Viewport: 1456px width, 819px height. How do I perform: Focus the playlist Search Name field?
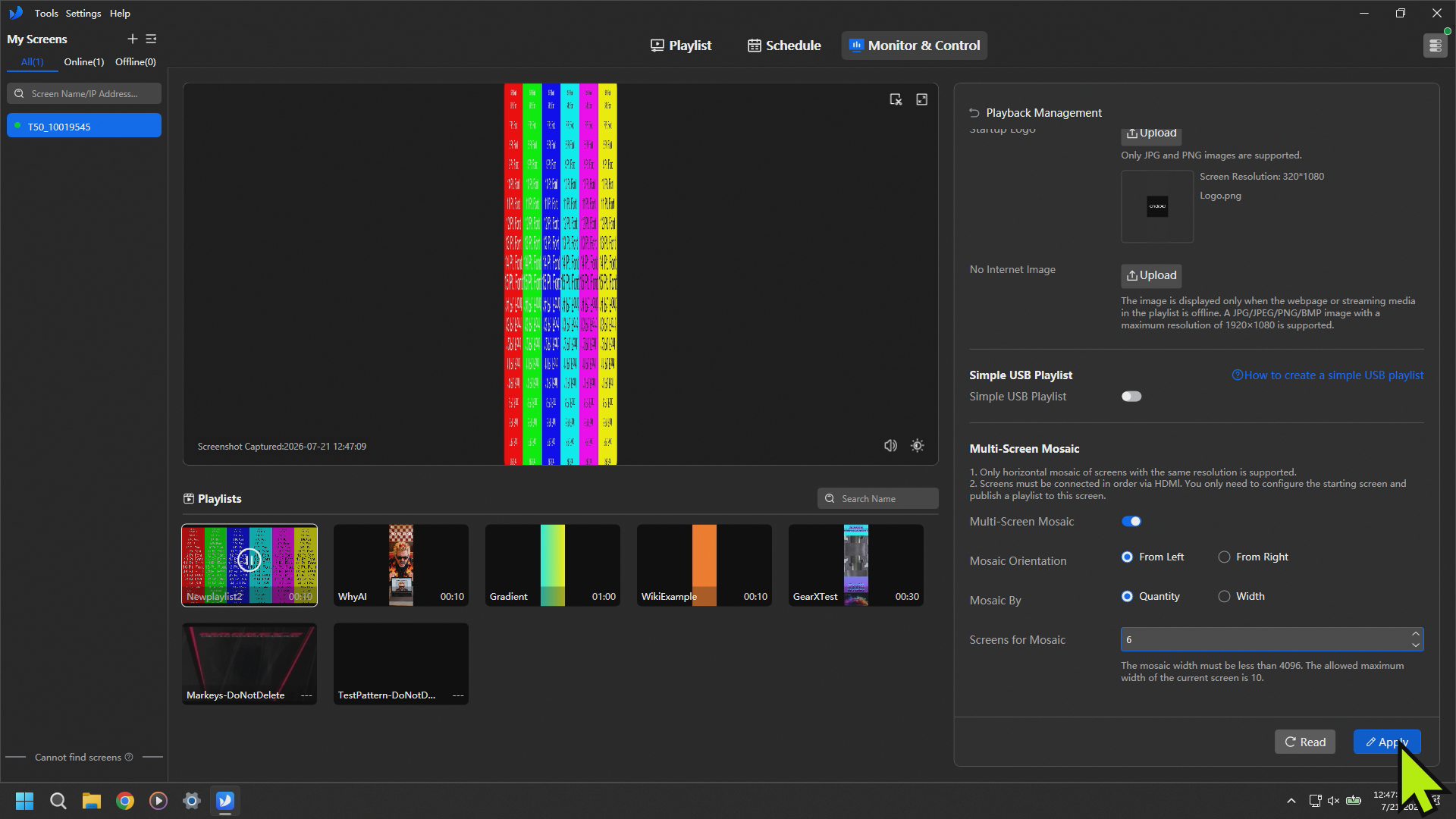878,499
